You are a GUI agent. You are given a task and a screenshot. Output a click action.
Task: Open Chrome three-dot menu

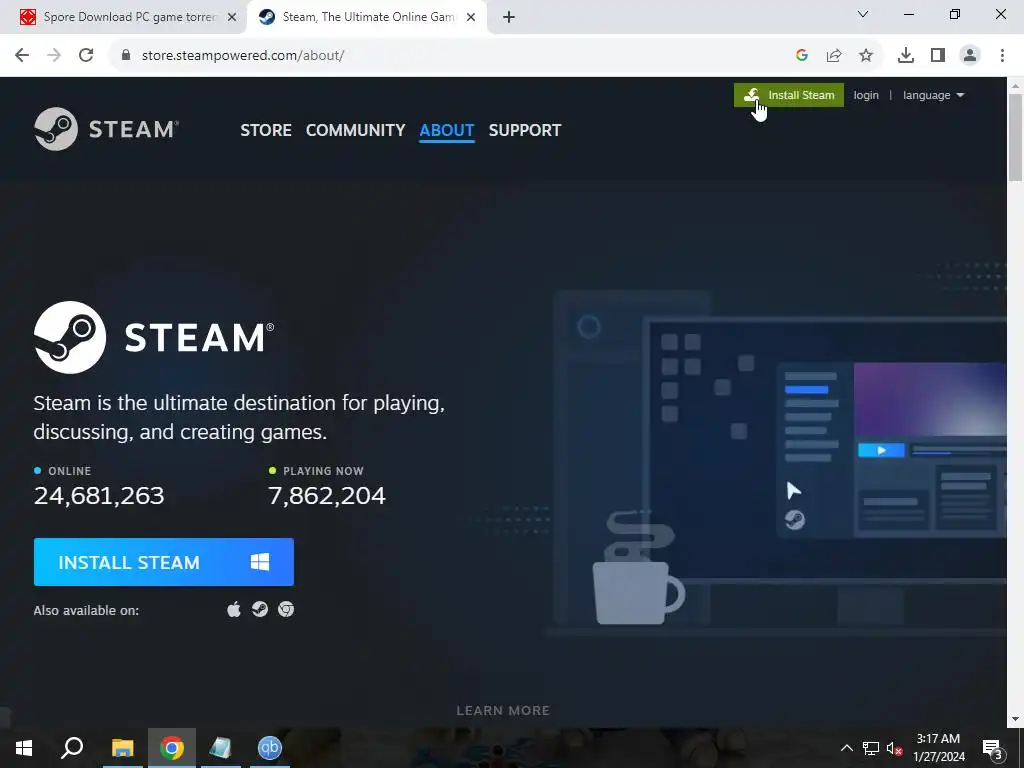[1002, 56]
